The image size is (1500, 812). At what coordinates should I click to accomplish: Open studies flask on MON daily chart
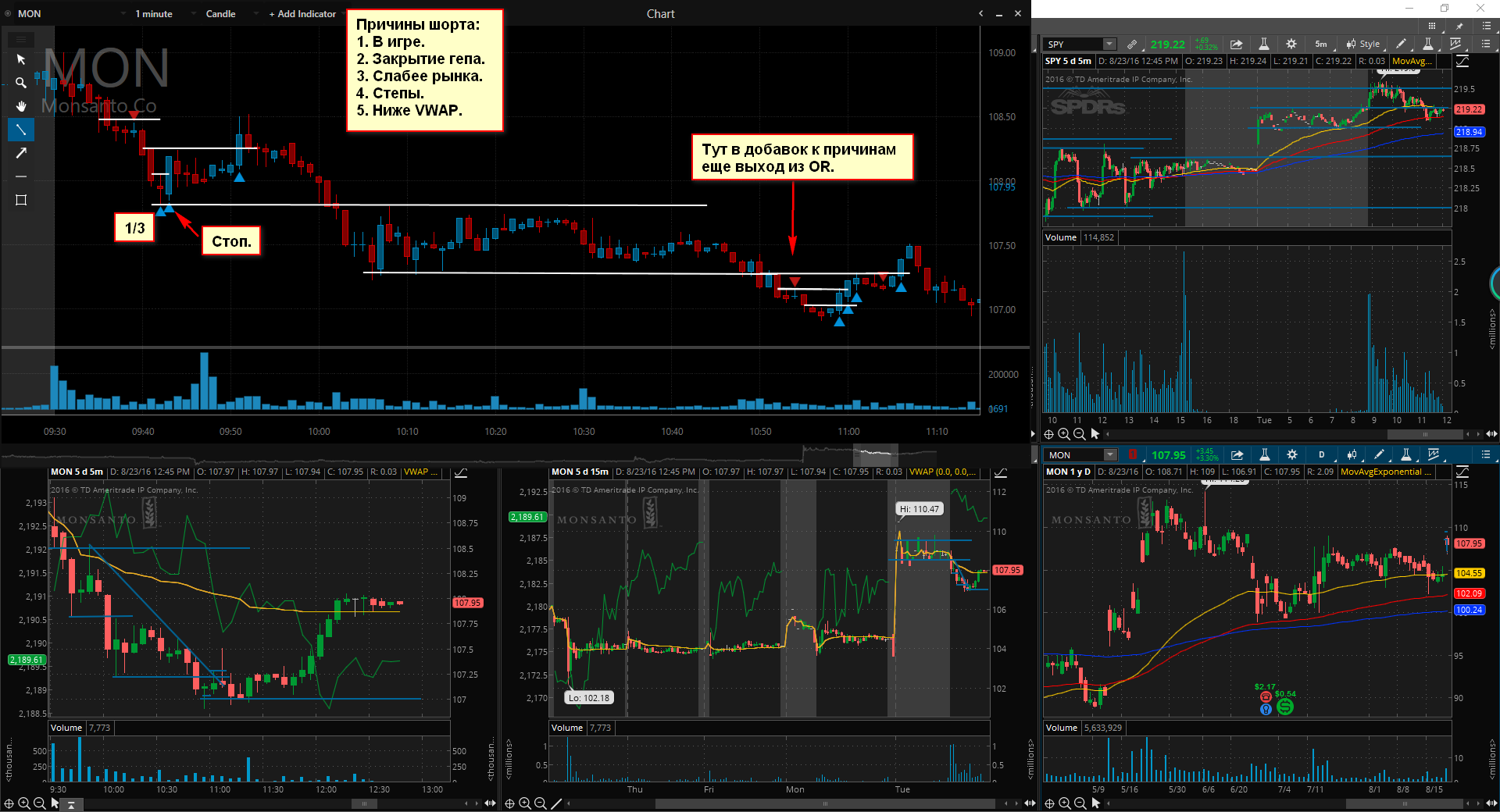[x=1265, y=454]
